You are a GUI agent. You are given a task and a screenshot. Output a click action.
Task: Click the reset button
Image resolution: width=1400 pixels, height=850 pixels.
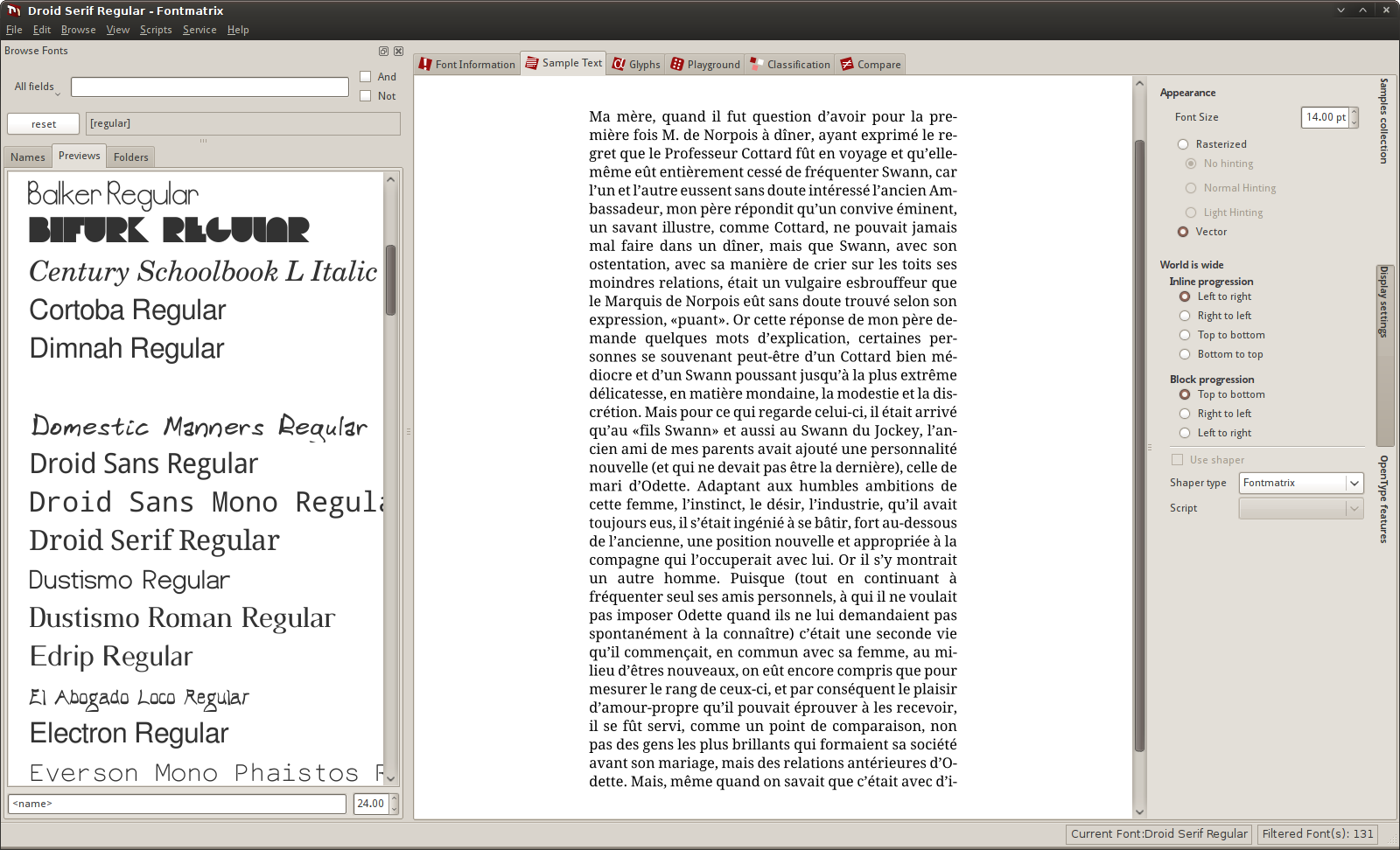(44, 124)
